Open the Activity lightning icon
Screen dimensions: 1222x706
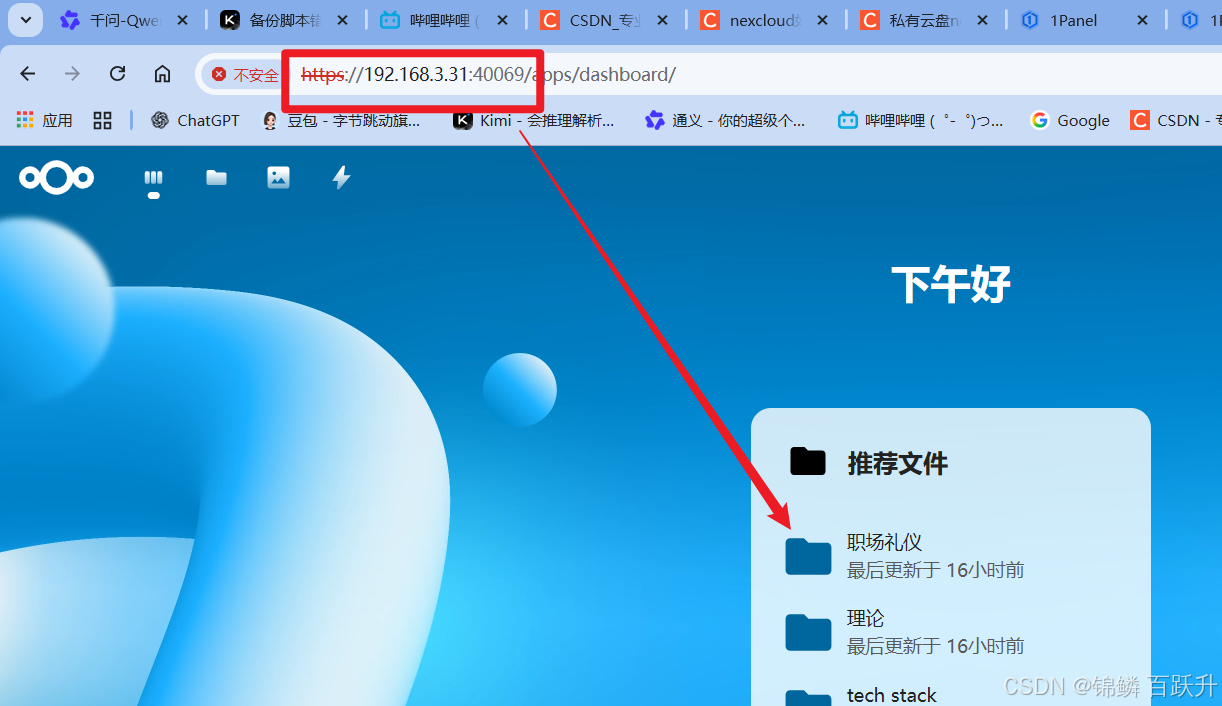click(341, 178)
